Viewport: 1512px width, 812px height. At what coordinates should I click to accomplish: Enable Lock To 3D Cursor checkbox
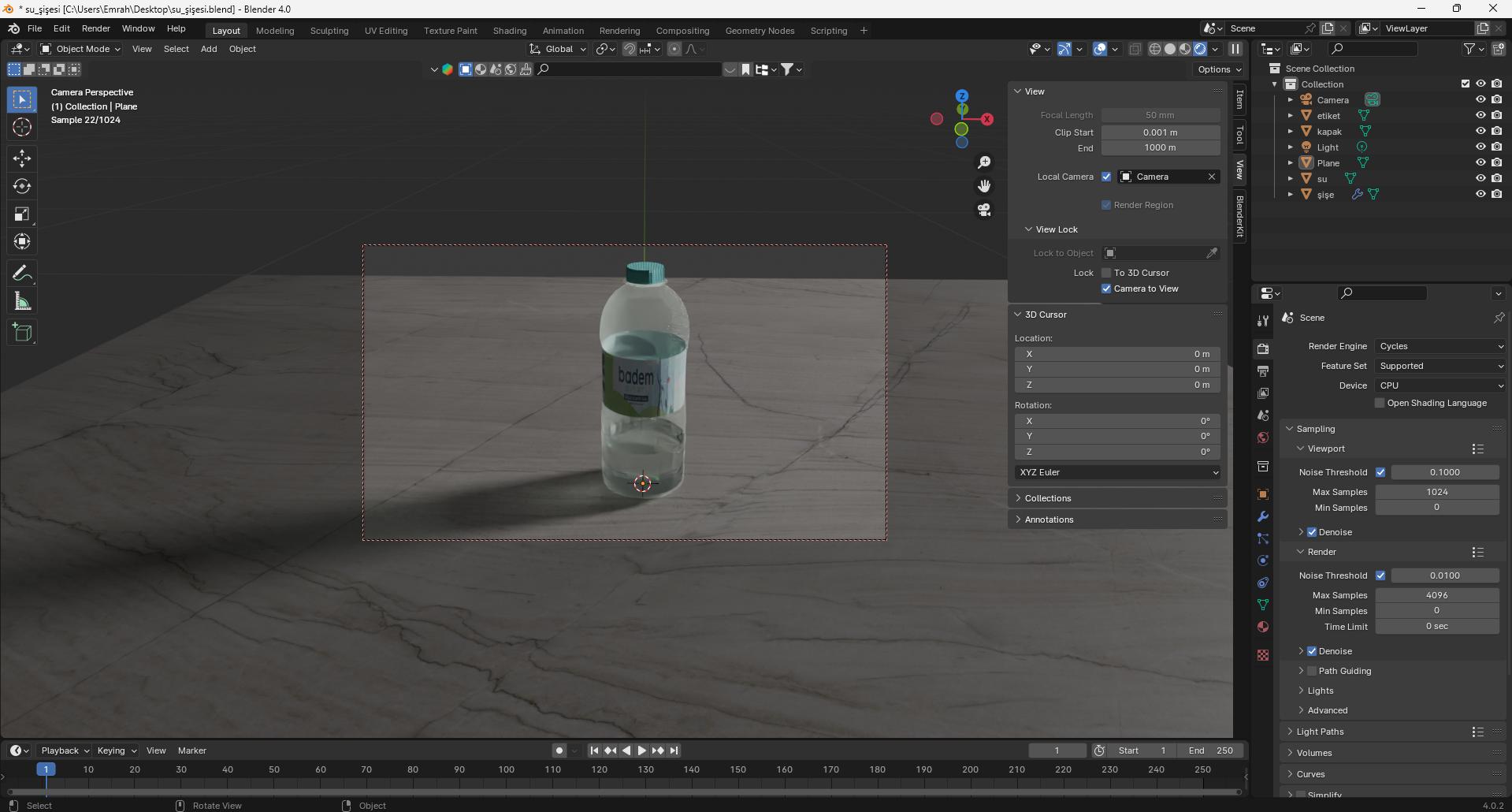(1106, 273)
